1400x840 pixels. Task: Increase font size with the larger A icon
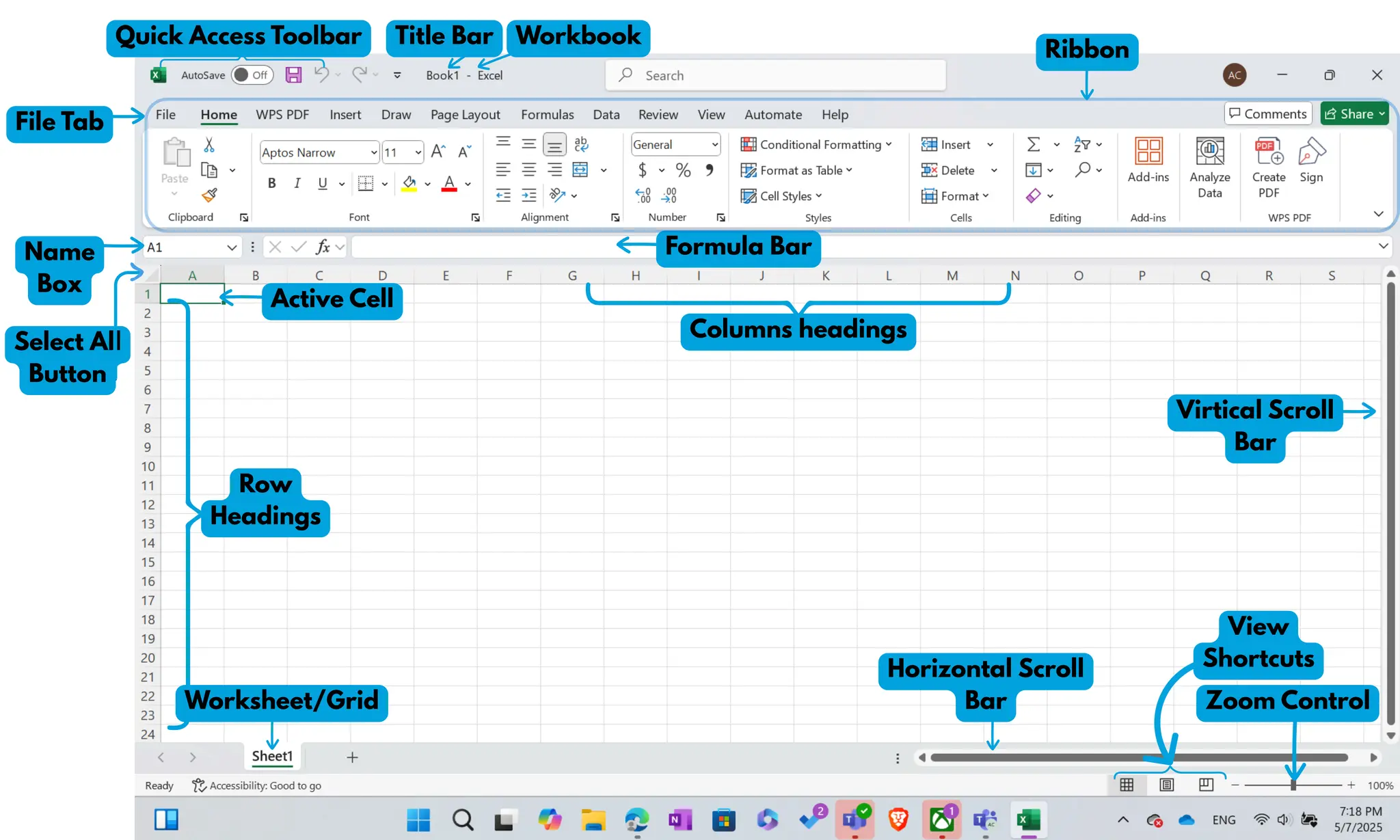click(x=438, y=152)
